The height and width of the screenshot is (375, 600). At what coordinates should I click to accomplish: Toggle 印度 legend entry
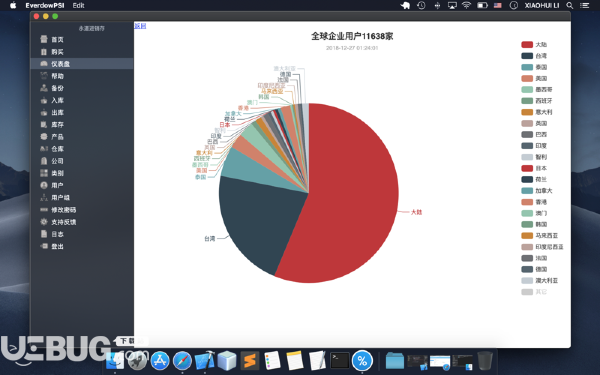(534, 146)
